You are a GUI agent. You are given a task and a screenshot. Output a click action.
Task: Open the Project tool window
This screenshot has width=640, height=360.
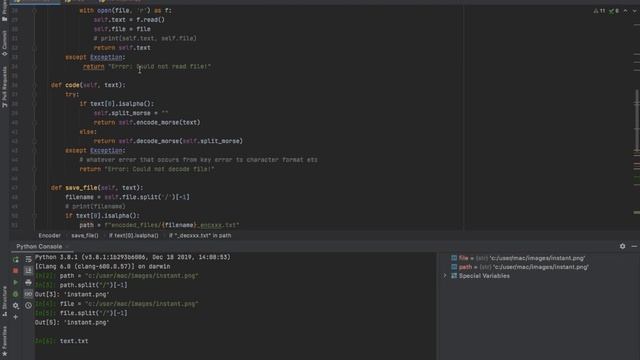pos(4,10)
